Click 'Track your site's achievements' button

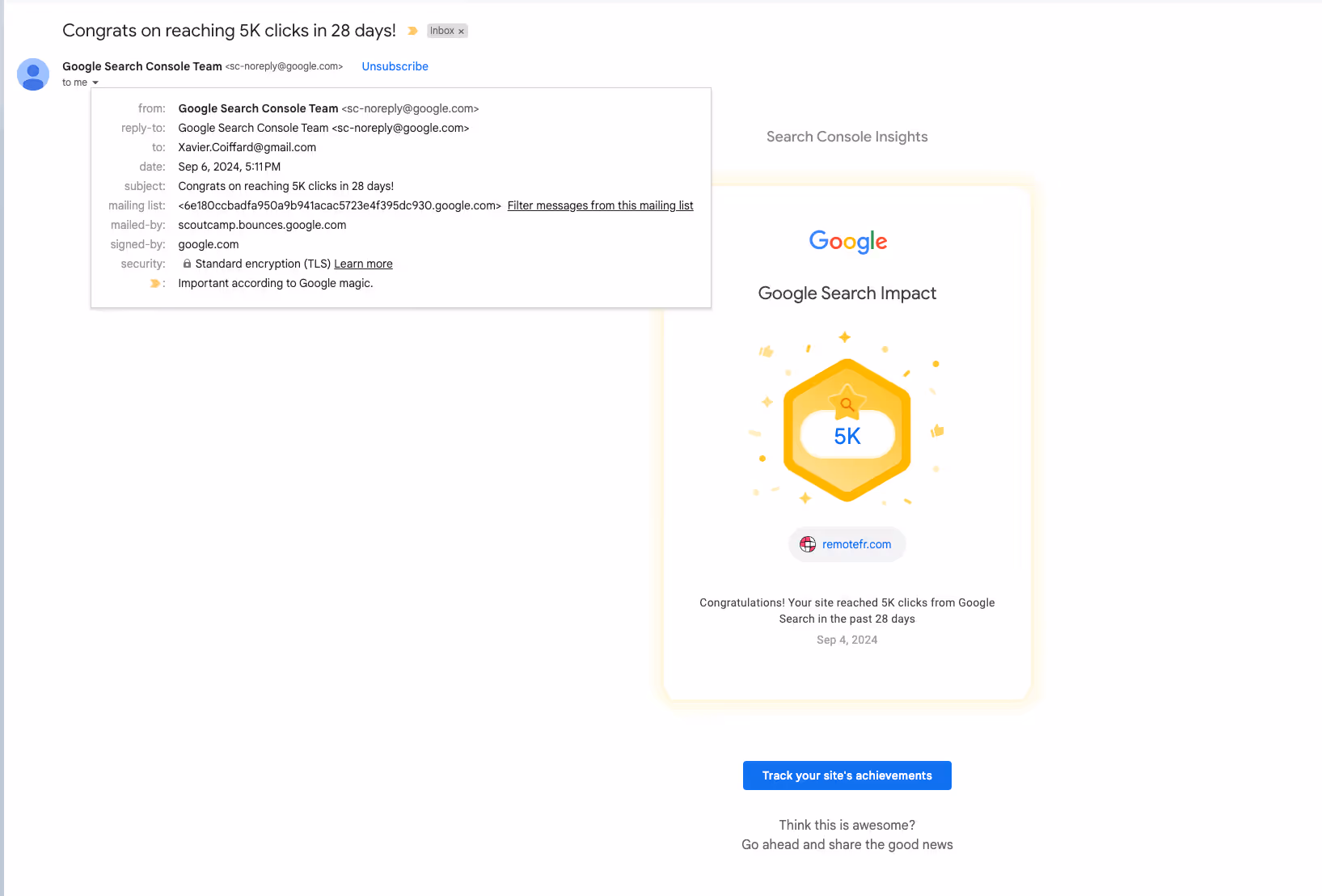(847, 776)
